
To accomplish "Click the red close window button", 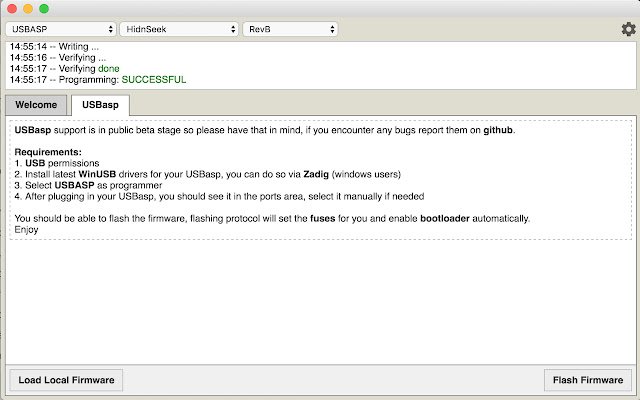I will [12, 9].
